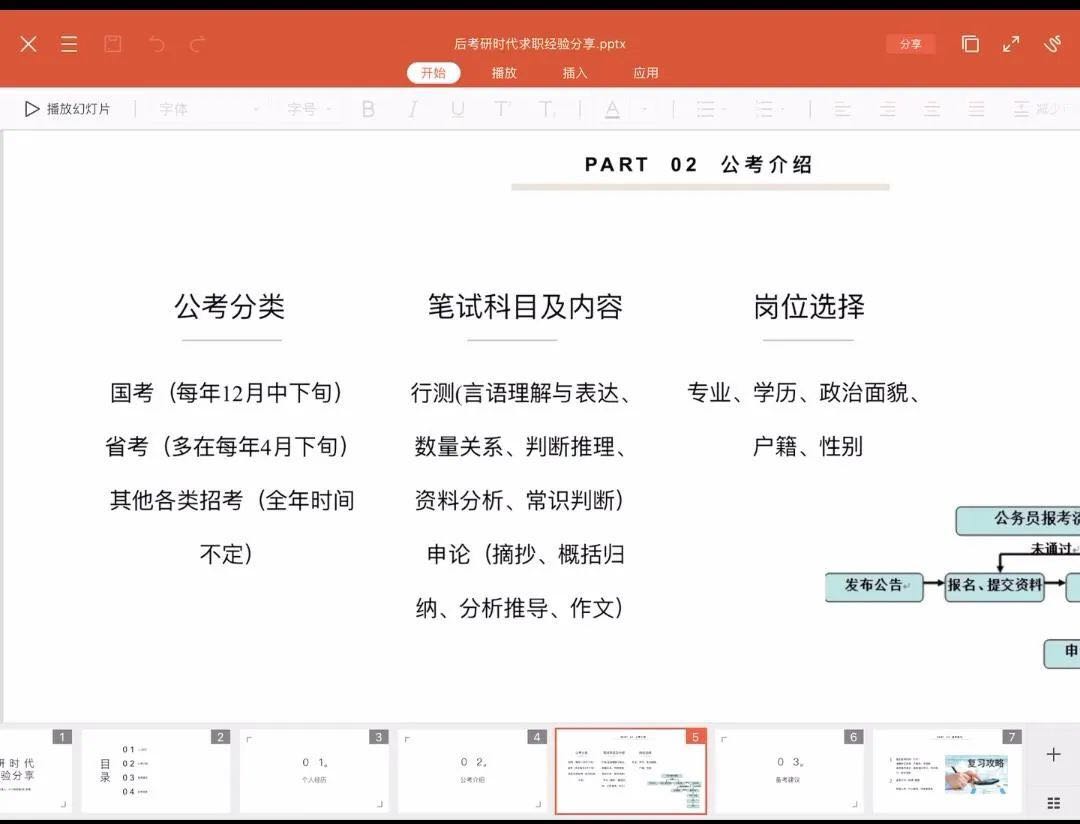Open the hamburger menu icon

pos(69,44)
